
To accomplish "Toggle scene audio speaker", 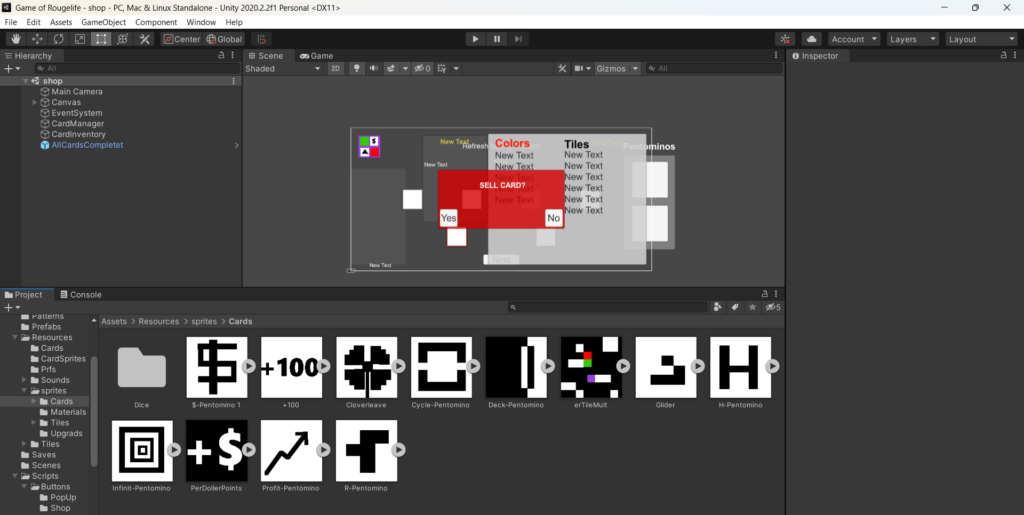I will (x=373, y=69).
